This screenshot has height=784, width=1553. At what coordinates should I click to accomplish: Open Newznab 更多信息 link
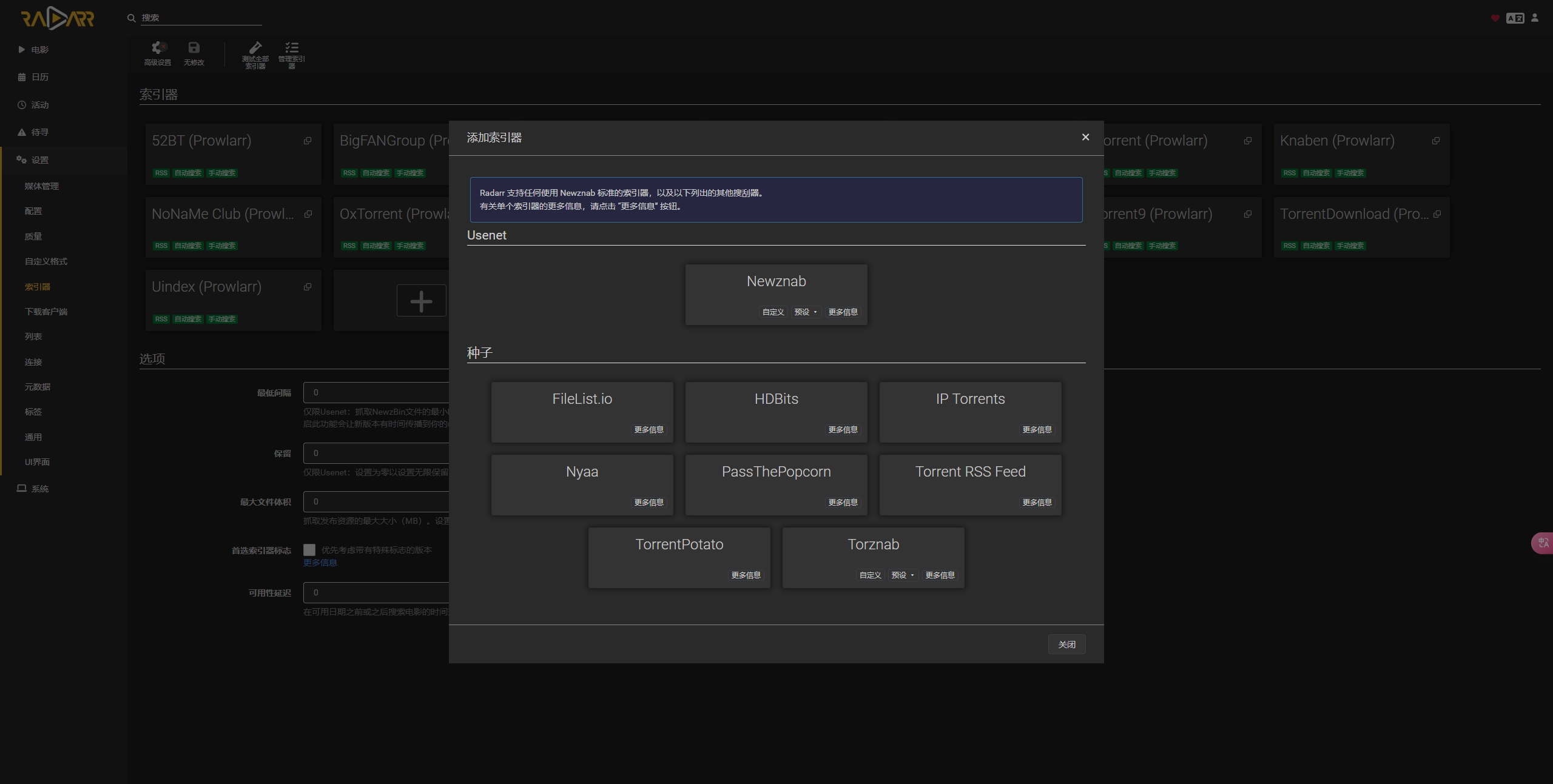(x=843, y=312)
